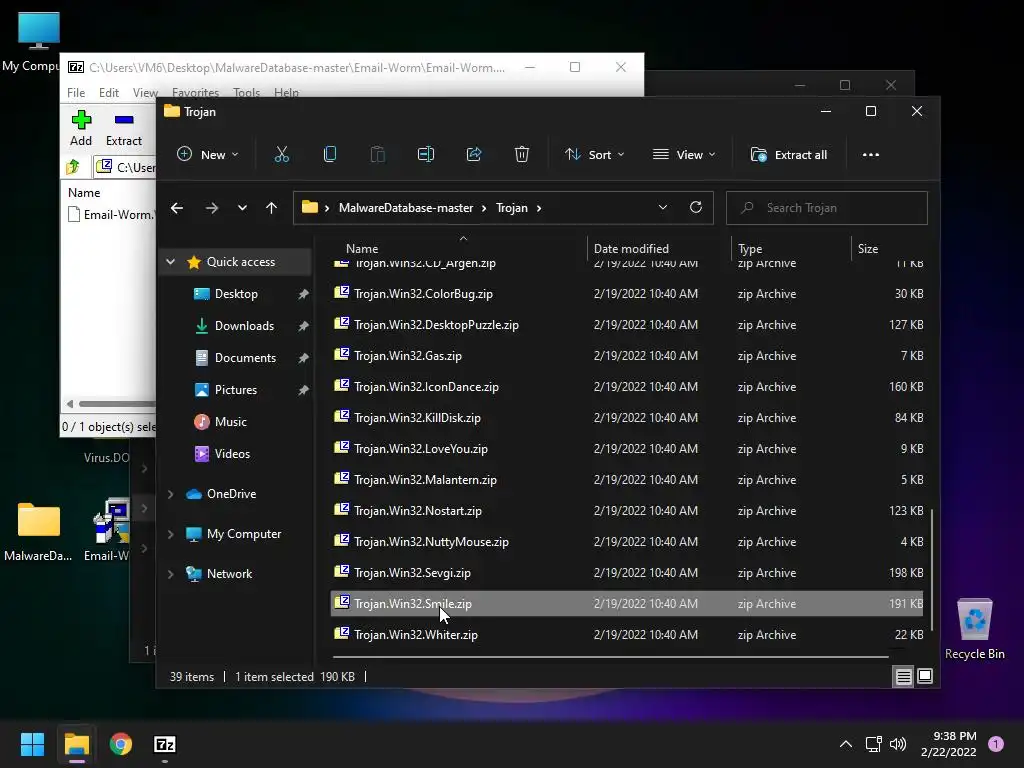The image size is (1024, 768).
Task: Open View menu in 7-Zip window
Action: point(145,93)
